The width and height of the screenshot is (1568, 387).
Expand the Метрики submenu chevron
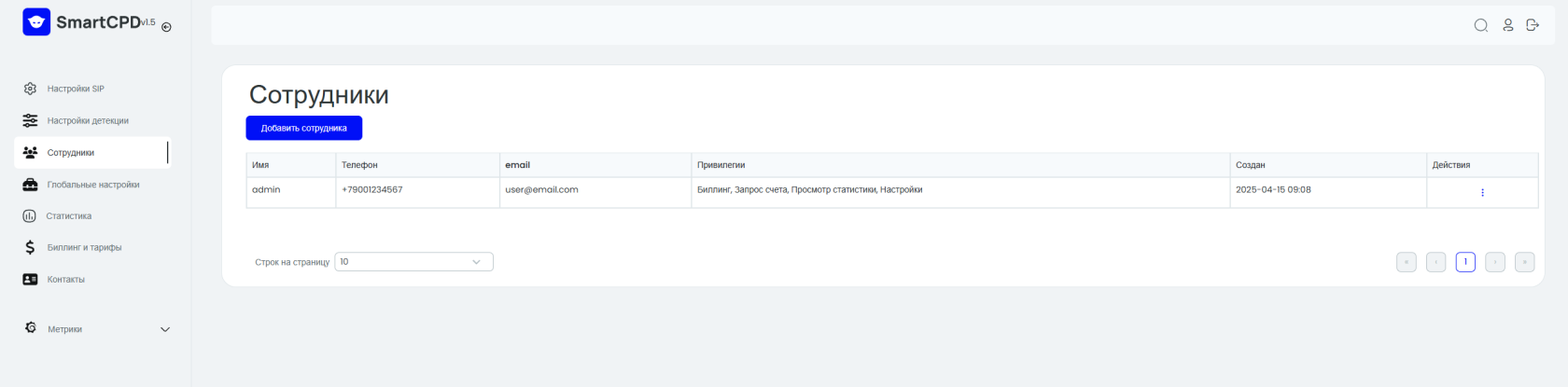coord(165,329)
